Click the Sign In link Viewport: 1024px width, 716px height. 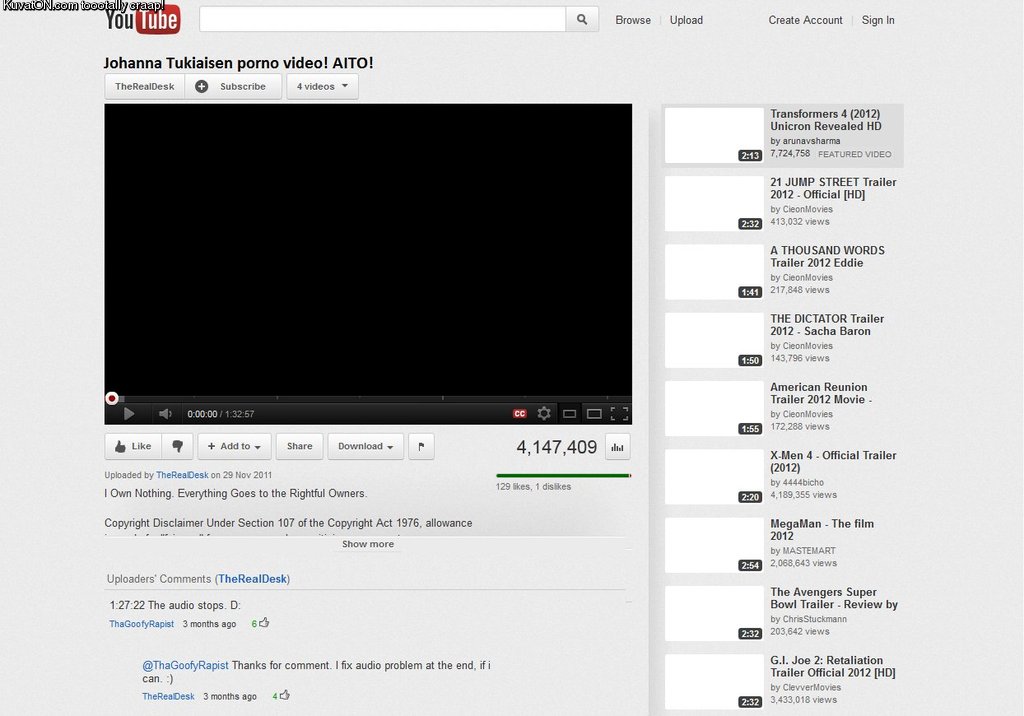[x=878, y=20]
